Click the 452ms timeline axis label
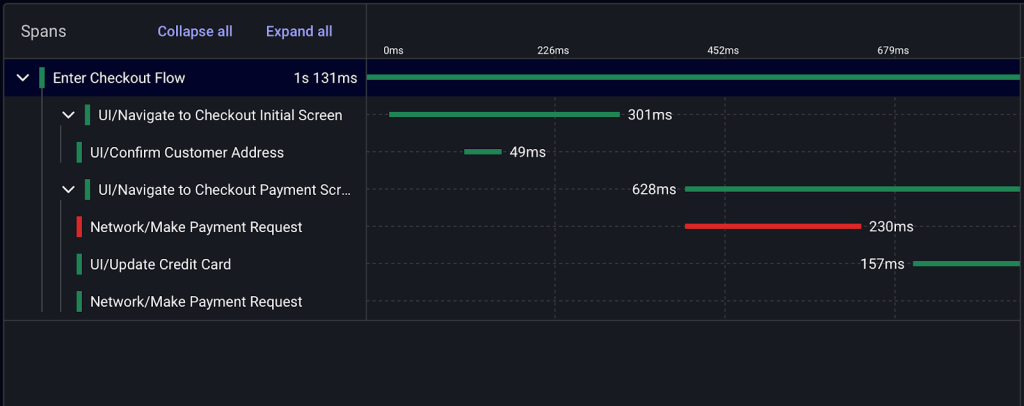Viewport: 1024px width, 406px height. pos(723,50)
